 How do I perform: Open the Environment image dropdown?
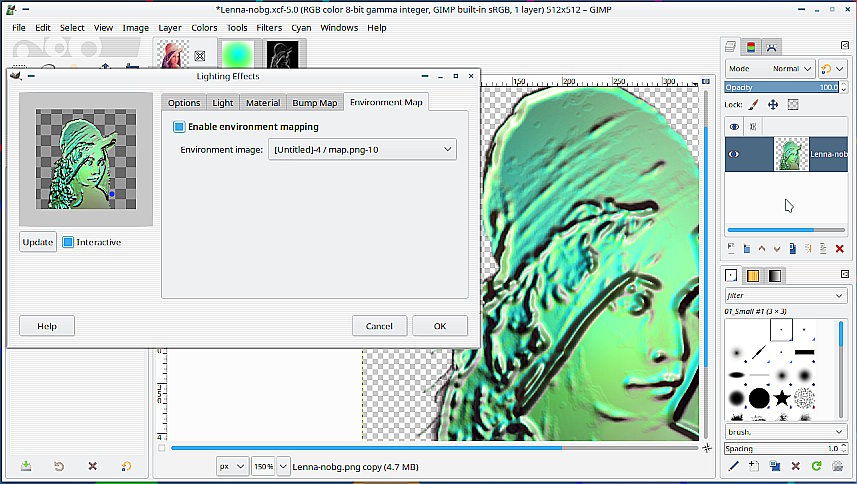pos(362,149)
